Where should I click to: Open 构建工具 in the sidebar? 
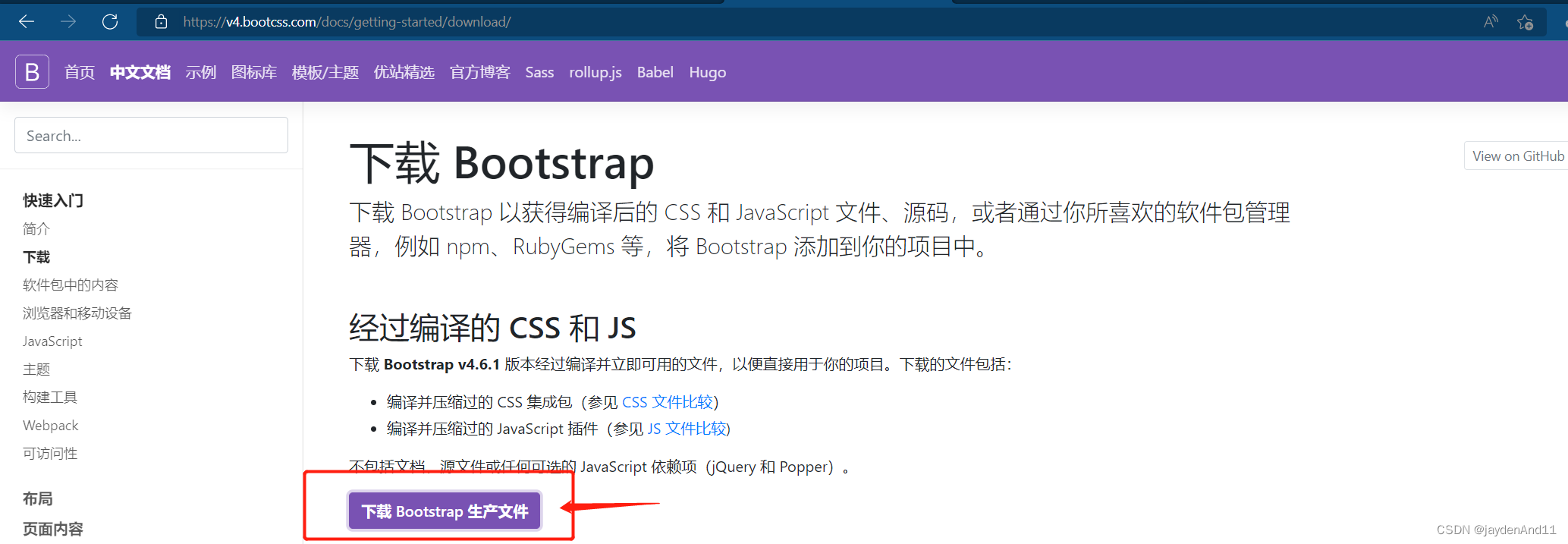click(50, 397)
